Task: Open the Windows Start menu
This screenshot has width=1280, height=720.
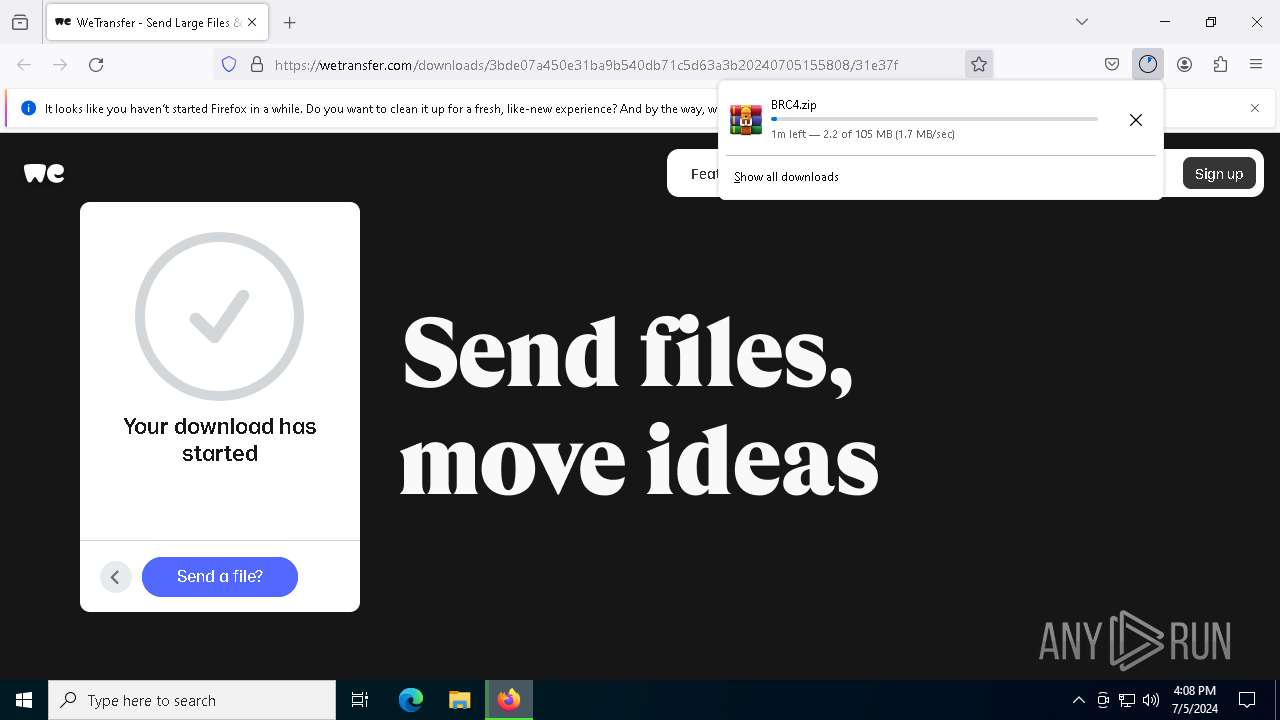Action: (24, 700)
